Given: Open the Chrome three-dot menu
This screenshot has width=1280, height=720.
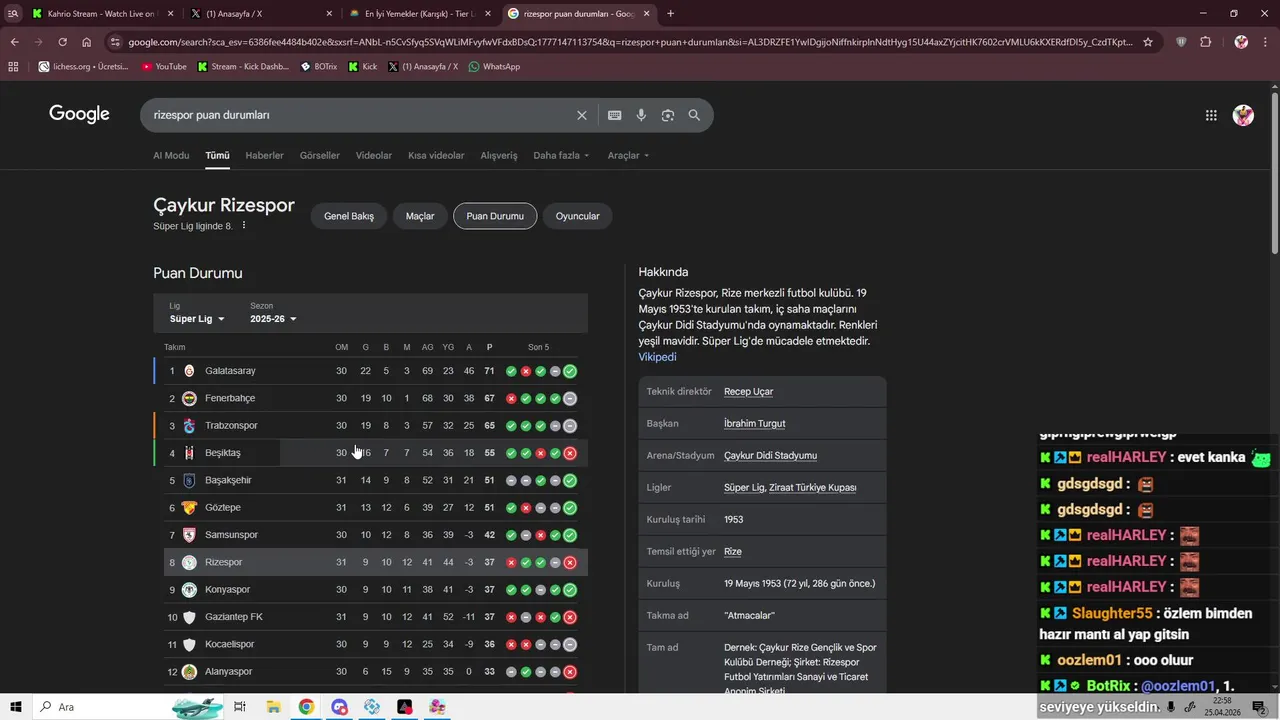Looking at the screenshot, I should click(1266, 42).
